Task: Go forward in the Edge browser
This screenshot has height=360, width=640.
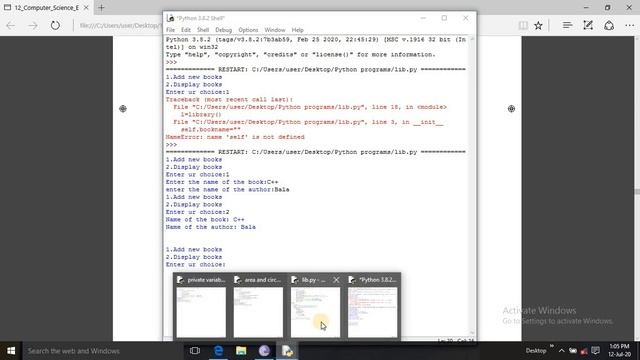Action: click(x=33, y=25)
